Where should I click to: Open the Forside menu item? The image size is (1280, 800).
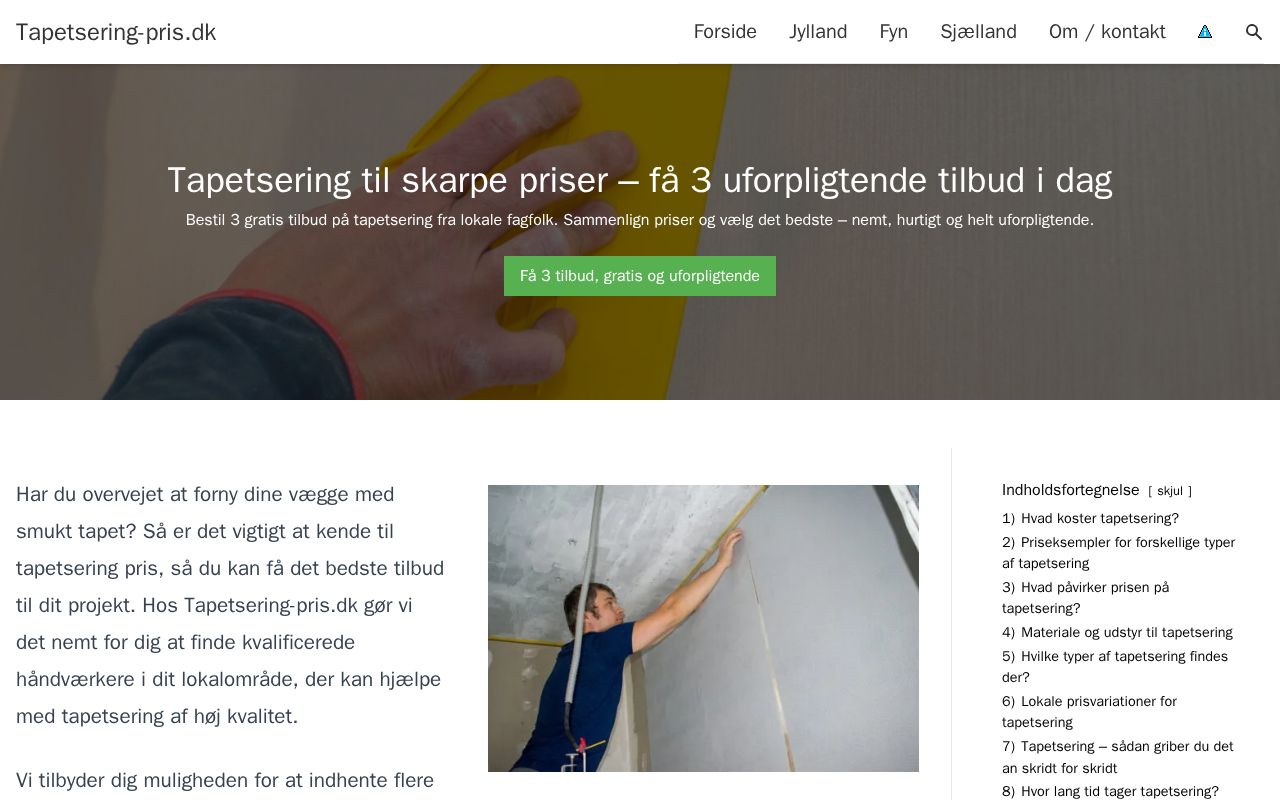725,32
